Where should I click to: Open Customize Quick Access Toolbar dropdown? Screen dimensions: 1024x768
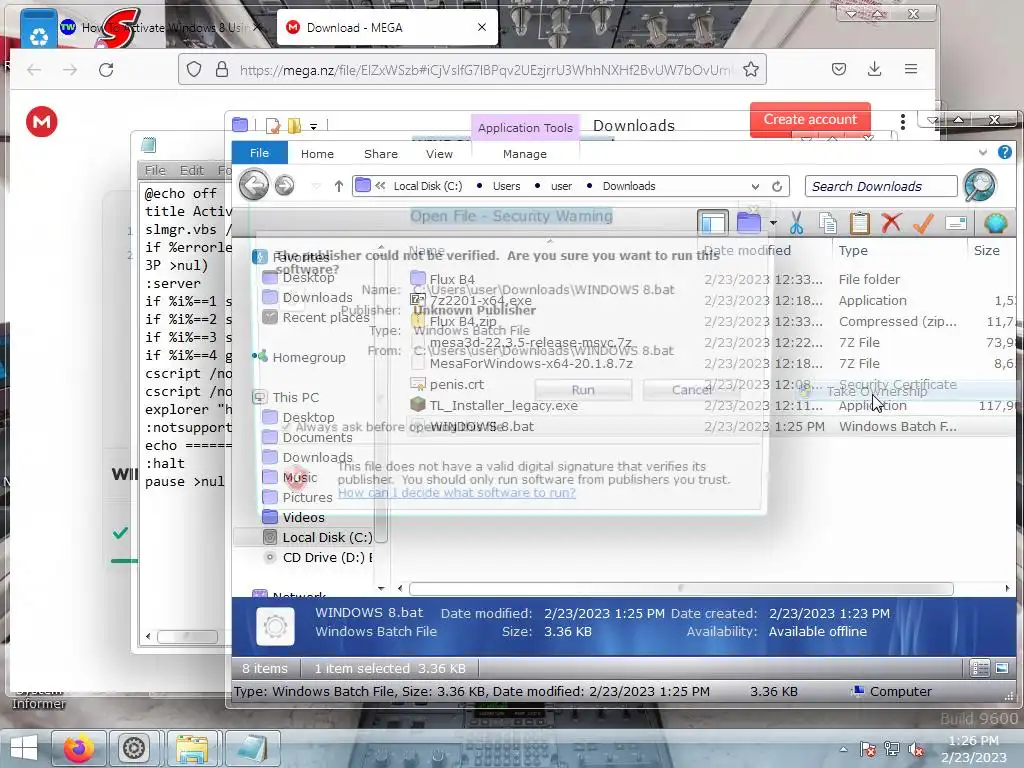[x=313, y=126]
